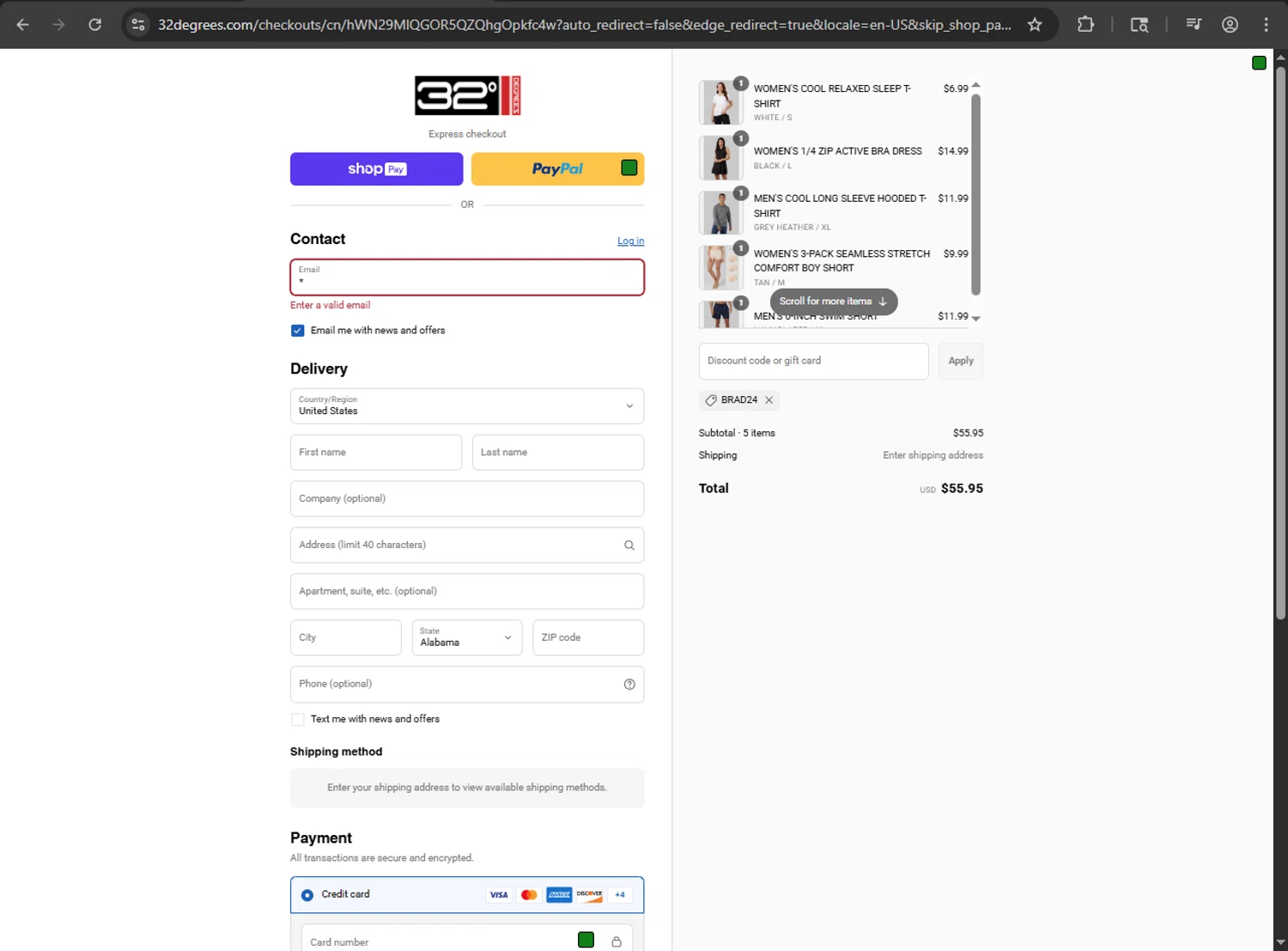Reload the checkout page
1288x951 pixels.
[x=95, y=25]
